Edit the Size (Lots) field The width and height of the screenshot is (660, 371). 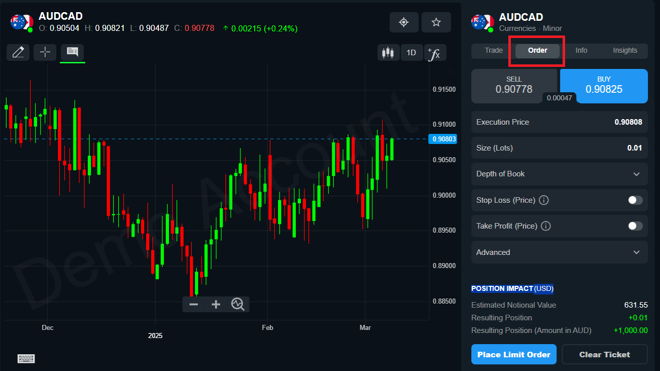559,148
